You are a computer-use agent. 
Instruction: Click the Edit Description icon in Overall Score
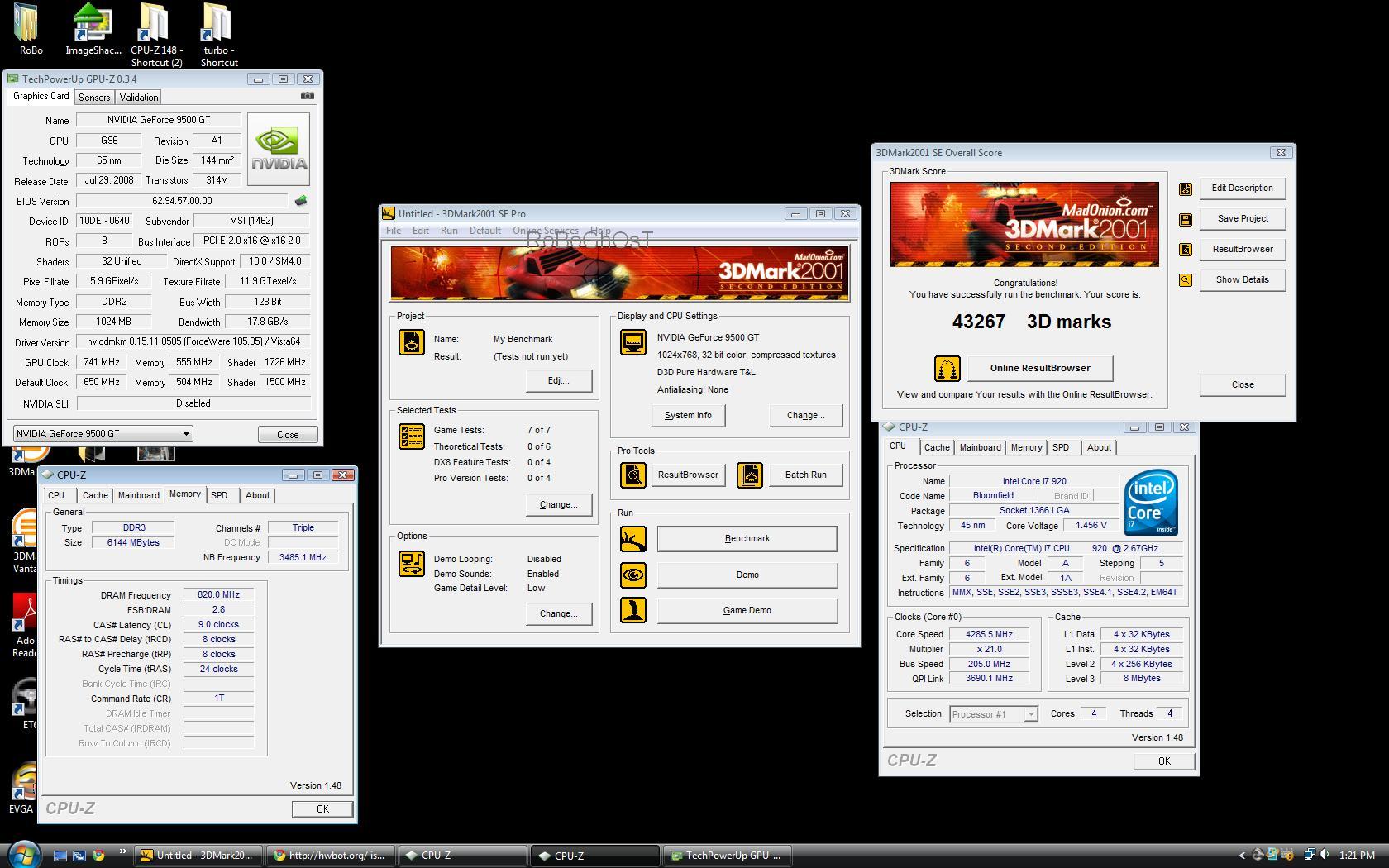click(x=1186, y=189)
